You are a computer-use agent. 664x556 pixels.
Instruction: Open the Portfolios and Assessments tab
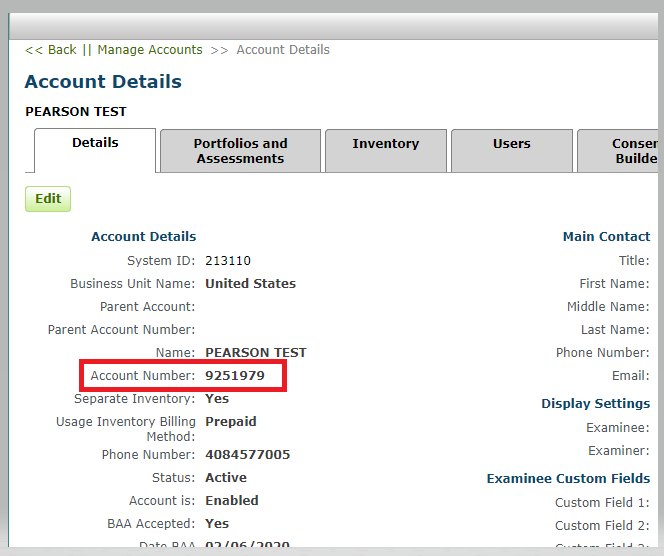(x=240, y=151)
